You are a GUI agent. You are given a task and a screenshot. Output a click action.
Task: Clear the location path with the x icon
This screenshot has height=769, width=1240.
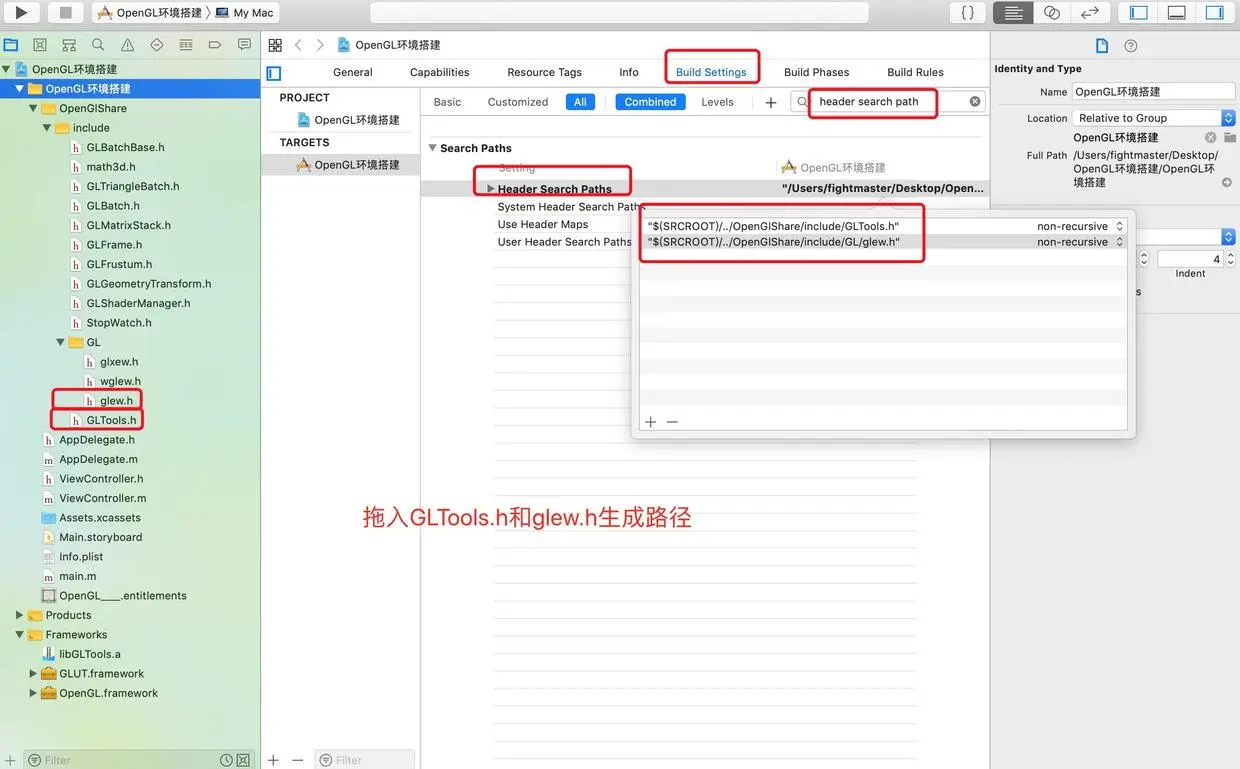click(1210, 138)
